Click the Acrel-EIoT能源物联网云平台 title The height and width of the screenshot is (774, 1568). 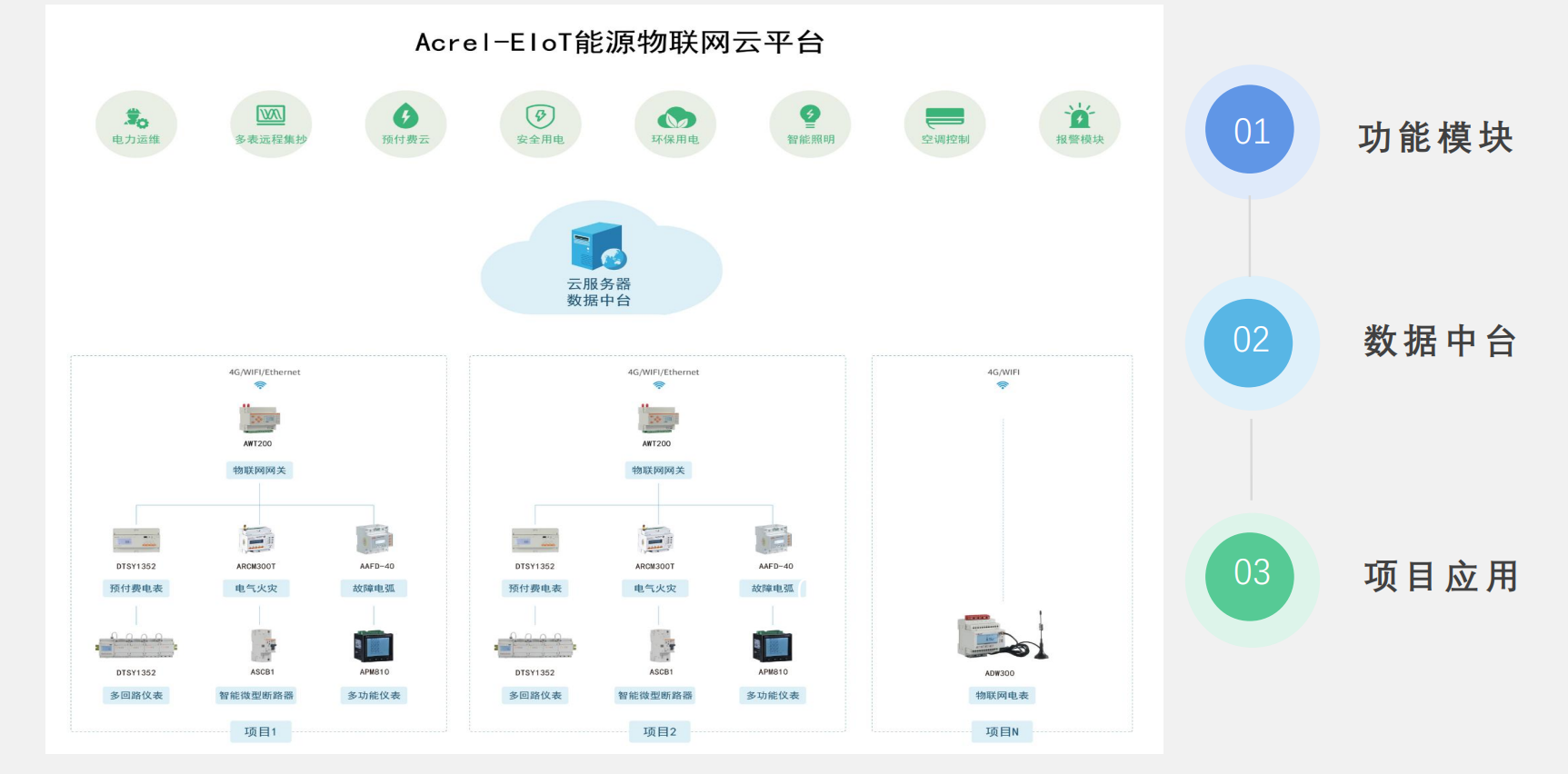[x=620, y=43]
